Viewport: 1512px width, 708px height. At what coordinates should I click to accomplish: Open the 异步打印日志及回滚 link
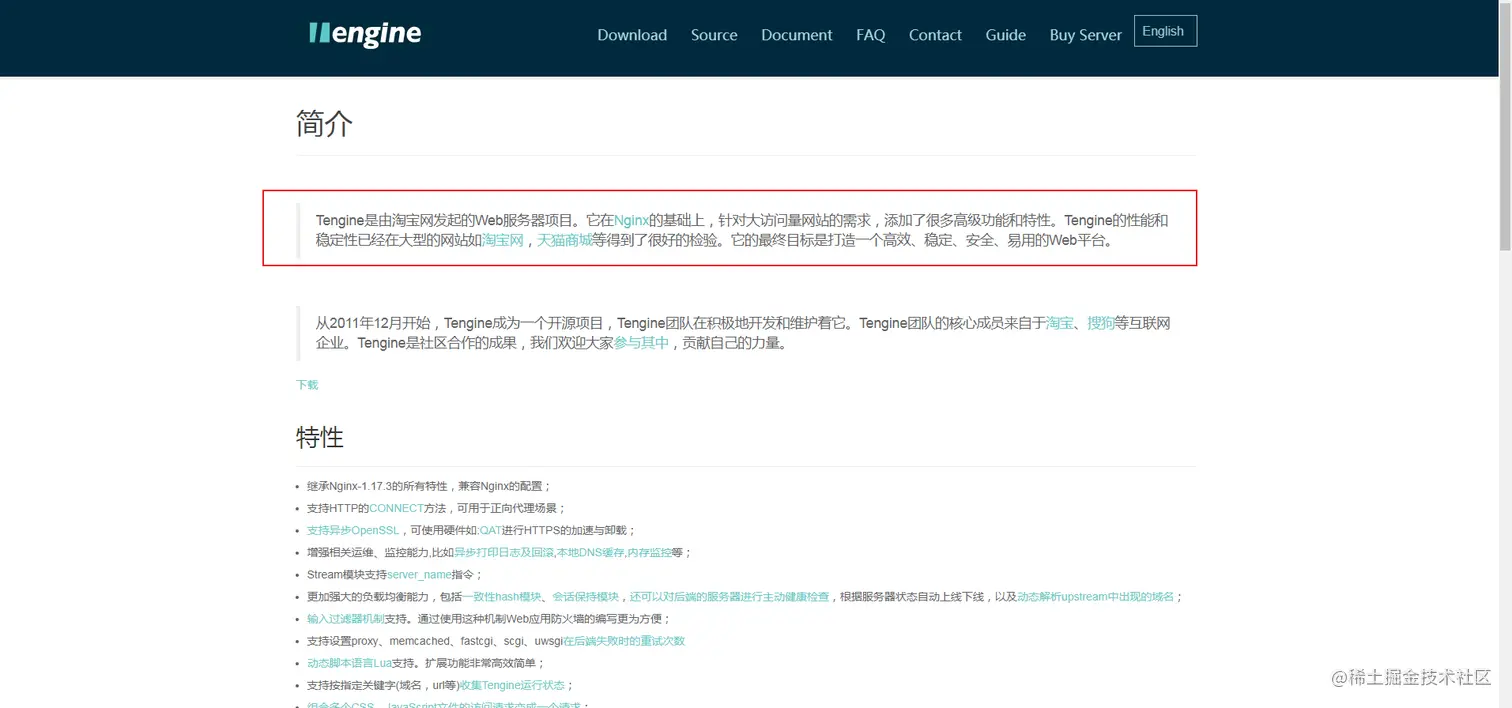click(505, 552)
